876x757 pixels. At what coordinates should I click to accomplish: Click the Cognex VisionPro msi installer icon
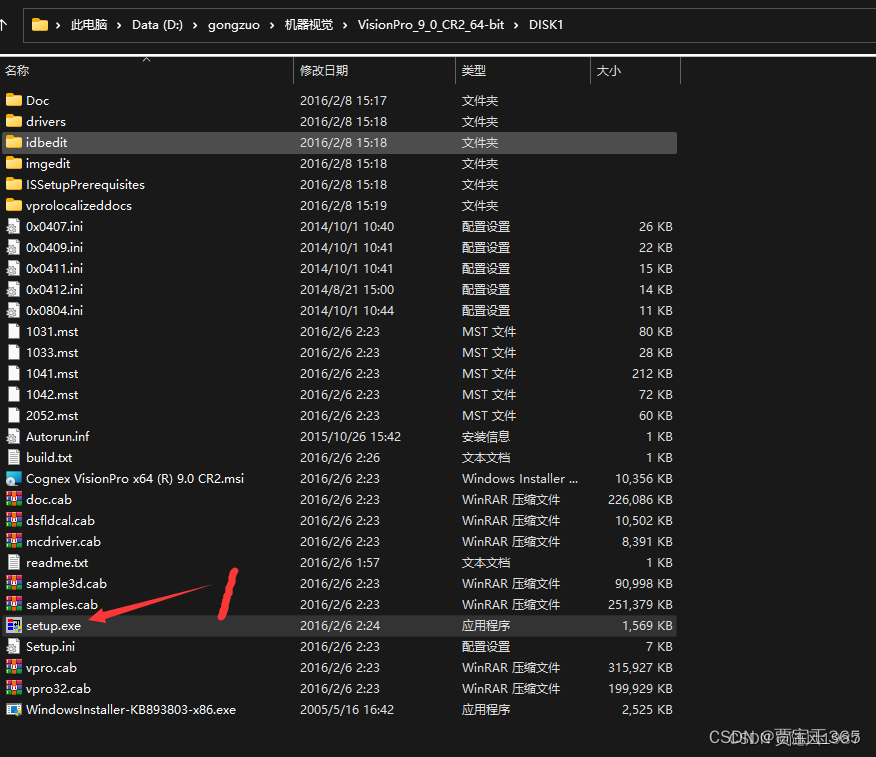pyautogui.click(x=13, y=479)
